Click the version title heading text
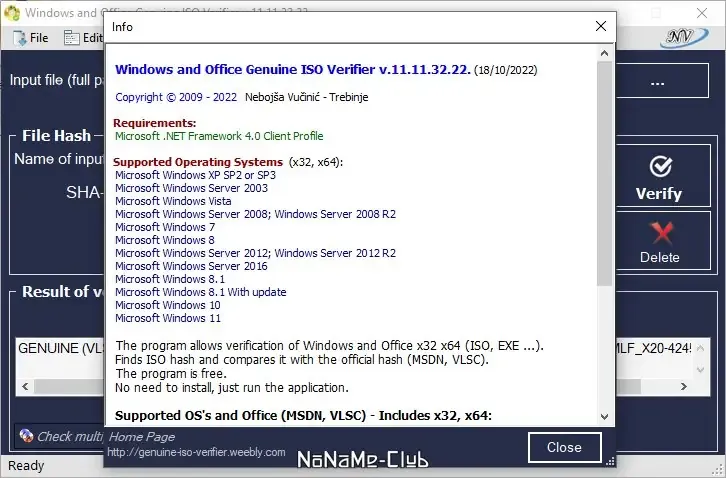The image size is (726, 478). click(x=293, y=69)
